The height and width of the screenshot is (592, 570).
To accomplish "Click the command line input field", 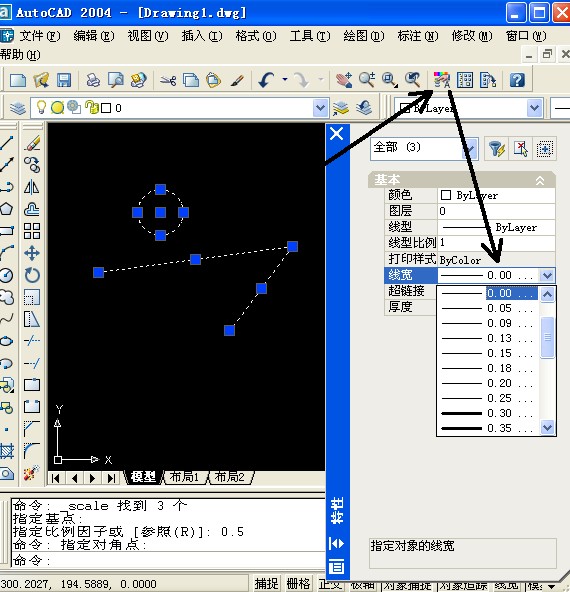I will pos(168,561).
